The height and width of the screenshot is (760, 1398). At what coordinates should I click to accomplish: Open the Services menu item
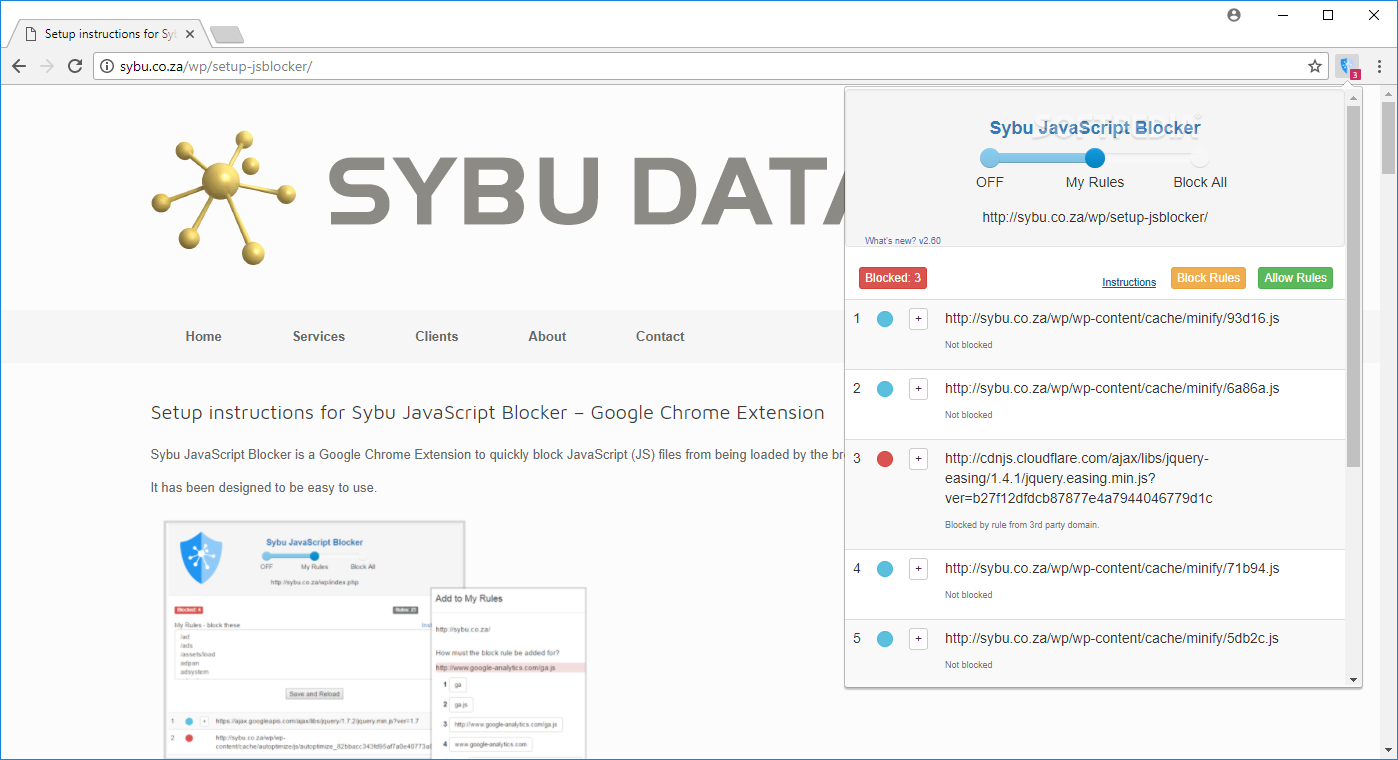coord(319,336)
